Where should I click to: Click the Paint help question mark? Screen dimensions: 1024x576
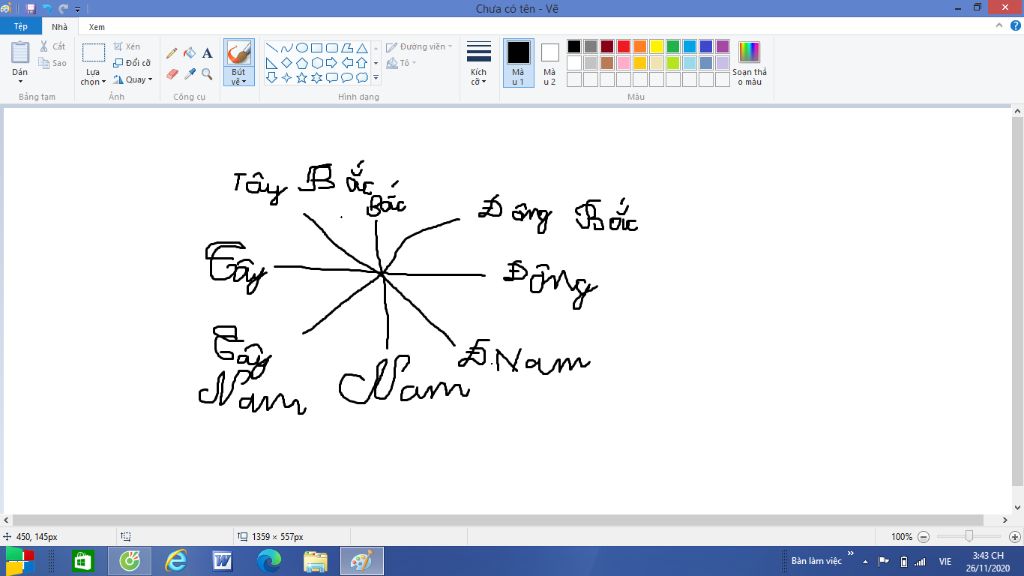click(x=1016, y=26)
